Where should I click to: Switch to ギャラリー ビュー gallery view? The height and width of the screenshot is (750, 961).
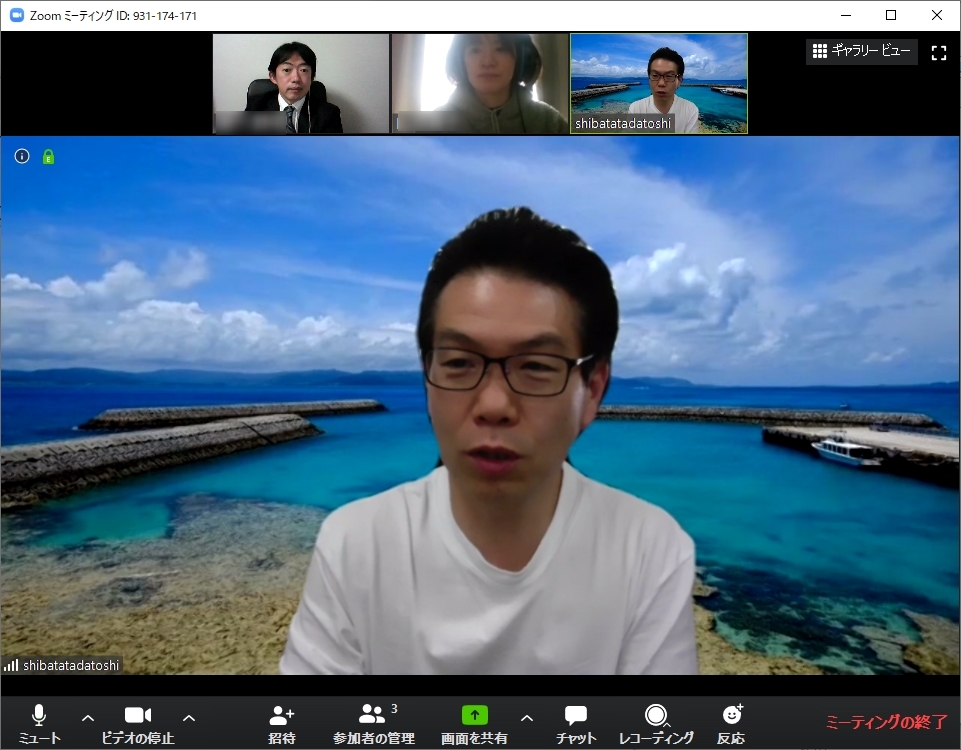861,51
